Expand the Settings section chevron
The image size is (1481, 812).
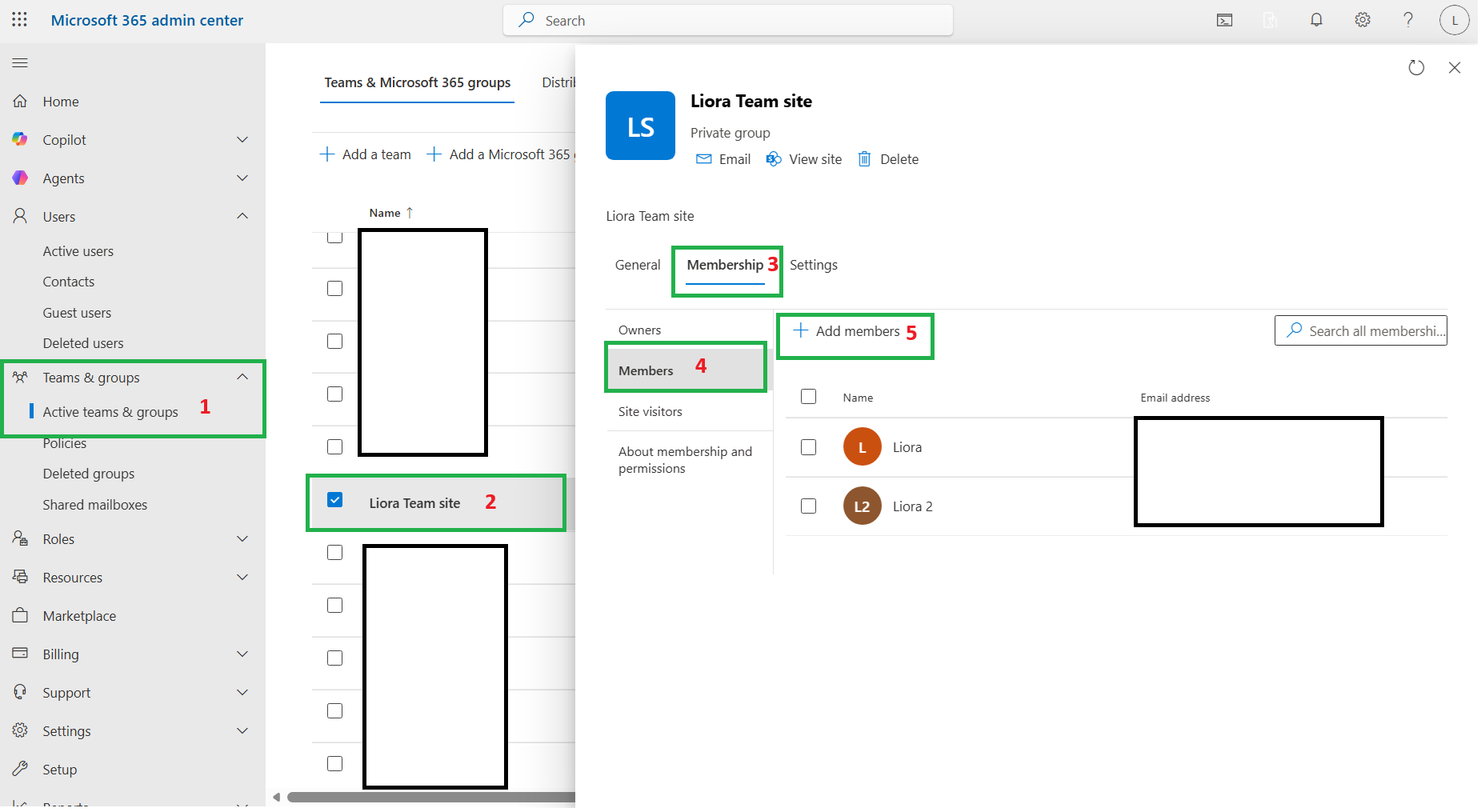pyautogui.click(x=242, y=731)
